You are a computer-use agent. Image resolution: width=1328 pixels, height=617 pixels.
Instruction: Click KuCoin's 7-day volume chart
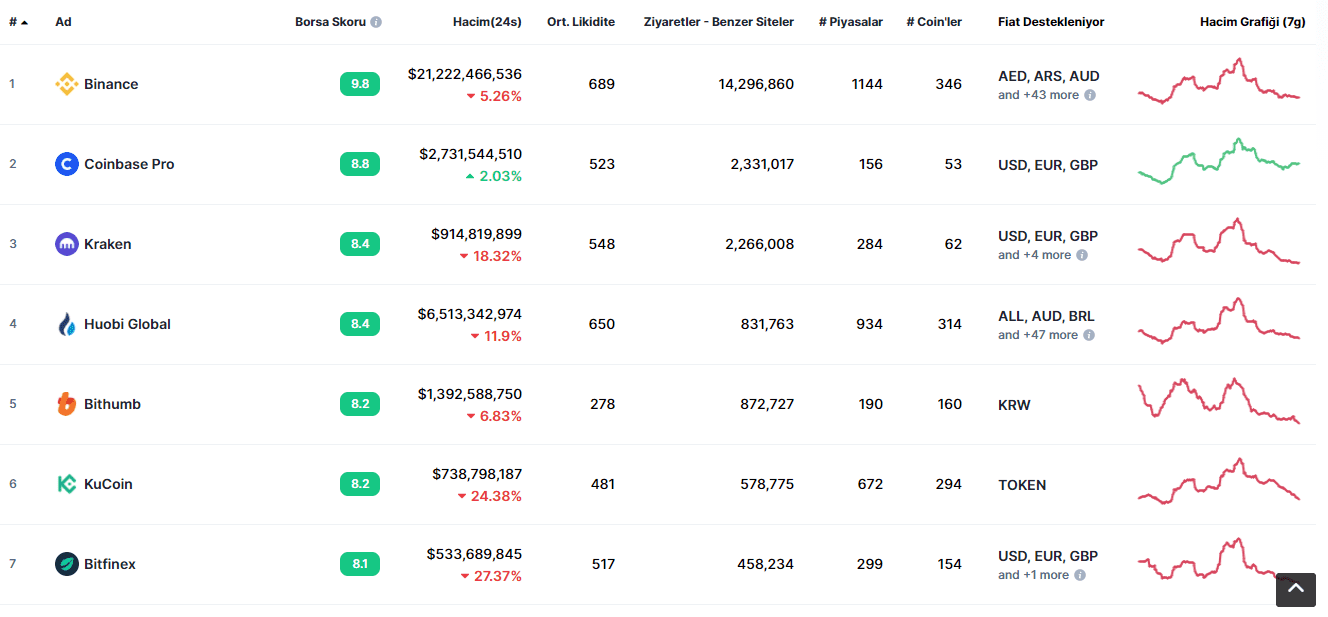tap(1219, 481)
